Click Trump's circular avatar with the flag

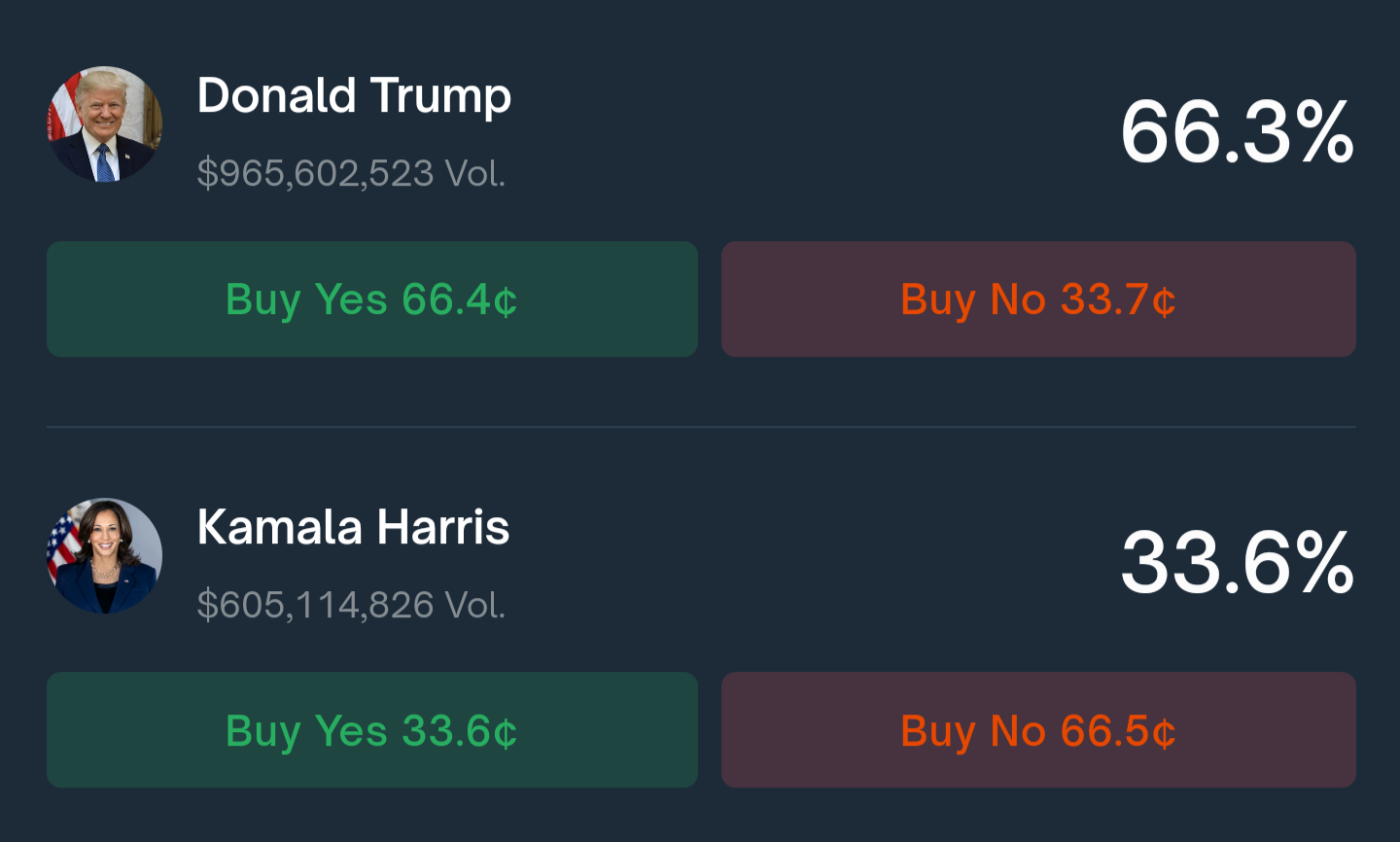(x=105, y=124)
